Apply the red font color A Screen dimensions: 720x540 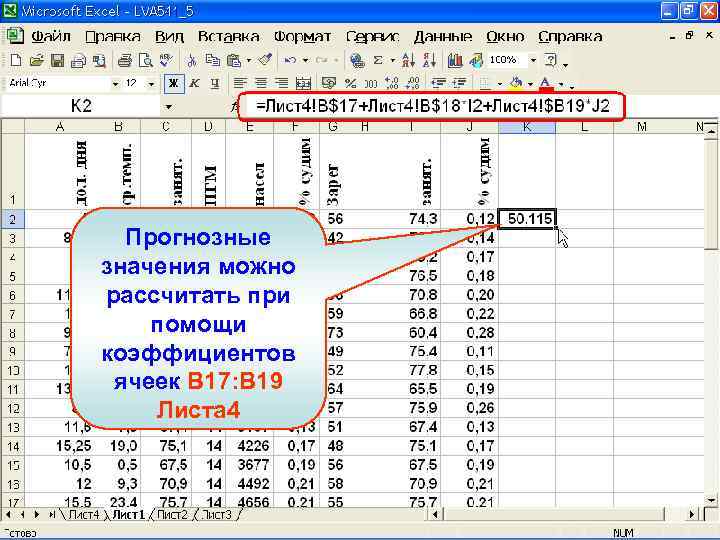(545, 84)
